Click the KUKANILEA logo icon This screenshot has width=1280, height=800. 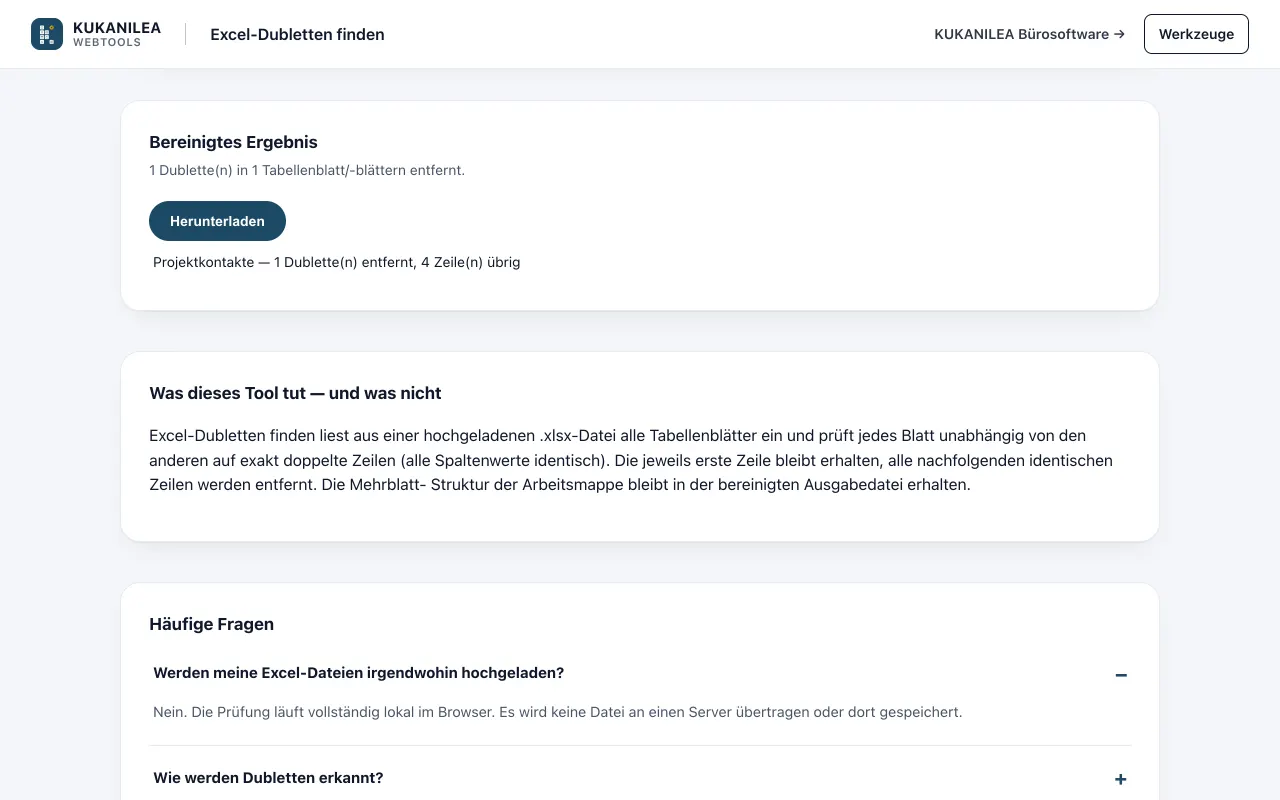pyautogui.click(x=47, y=34)
